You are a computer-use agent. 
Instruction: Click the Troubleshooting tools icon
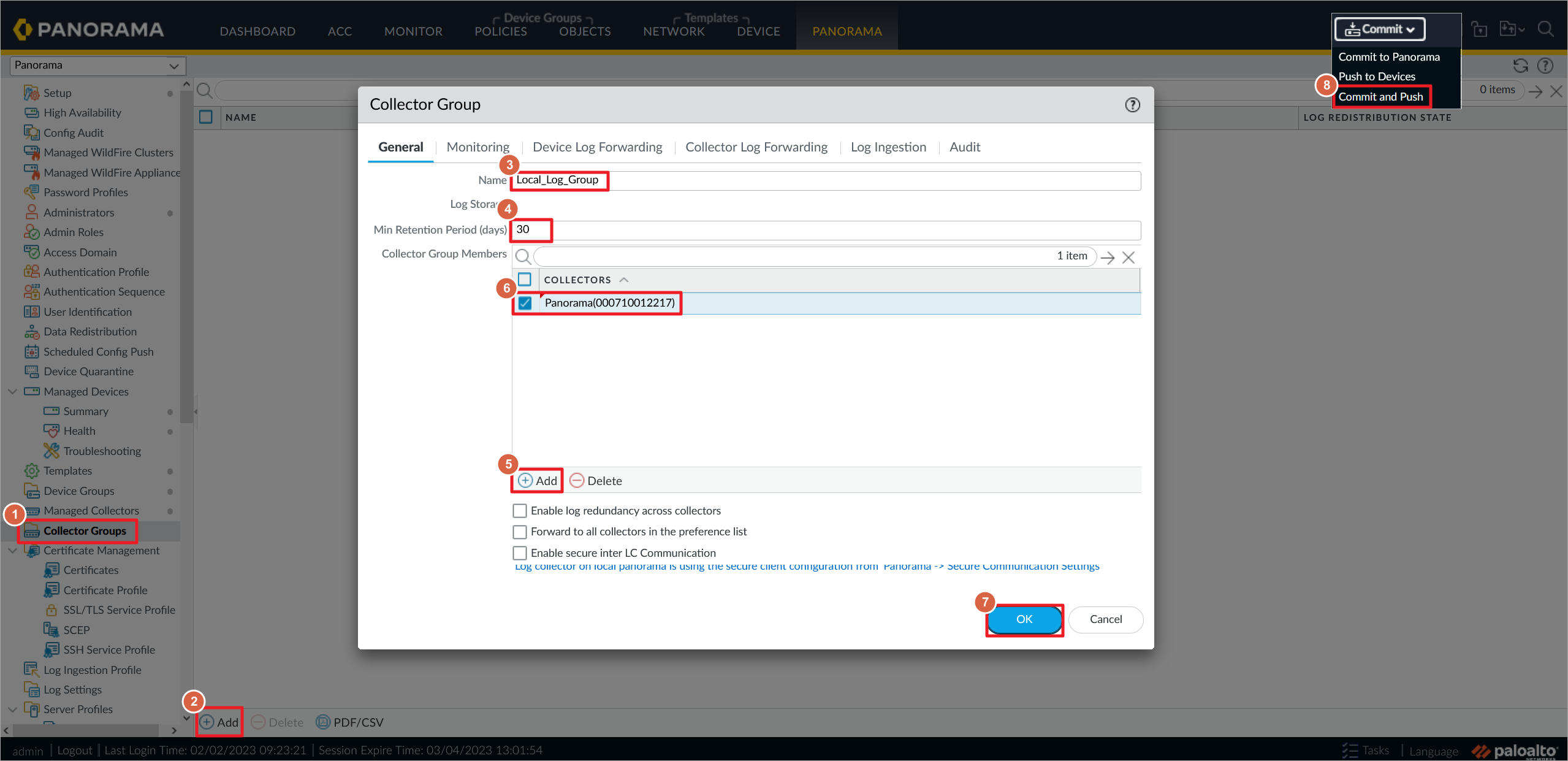[51, 451]
